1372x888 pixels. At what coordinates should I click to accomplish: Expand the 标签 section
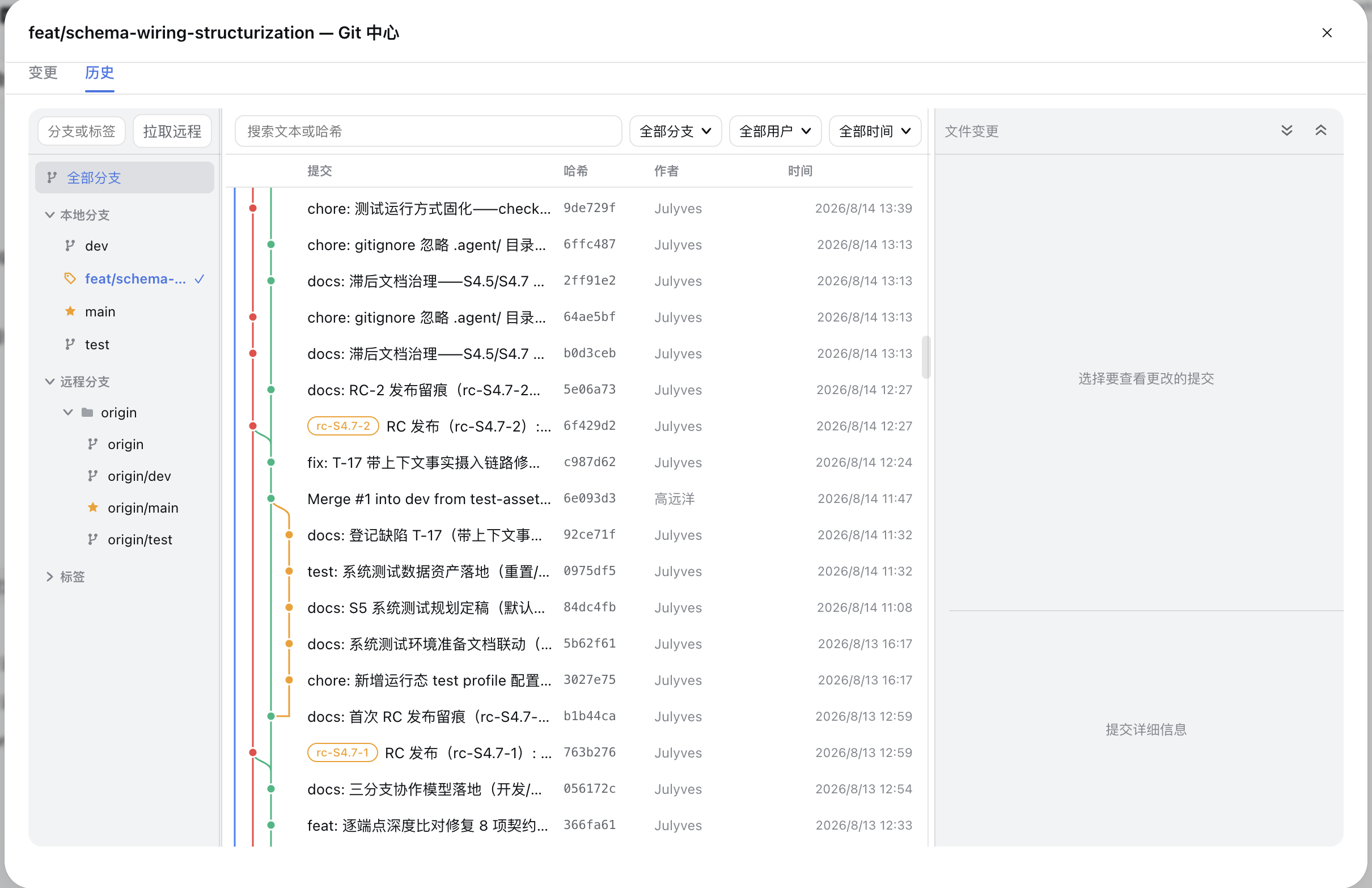tap(49, 577)
